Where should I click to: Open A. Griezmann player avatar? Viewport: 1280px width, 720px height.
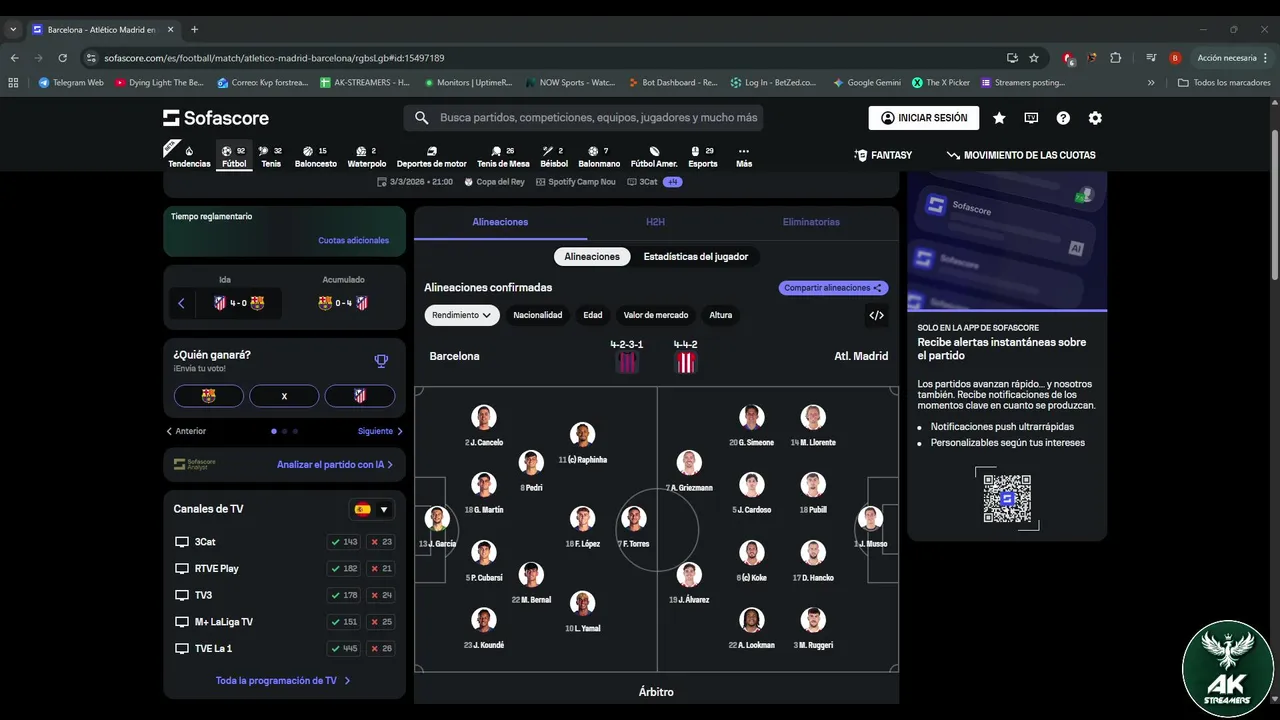(689, 463)
